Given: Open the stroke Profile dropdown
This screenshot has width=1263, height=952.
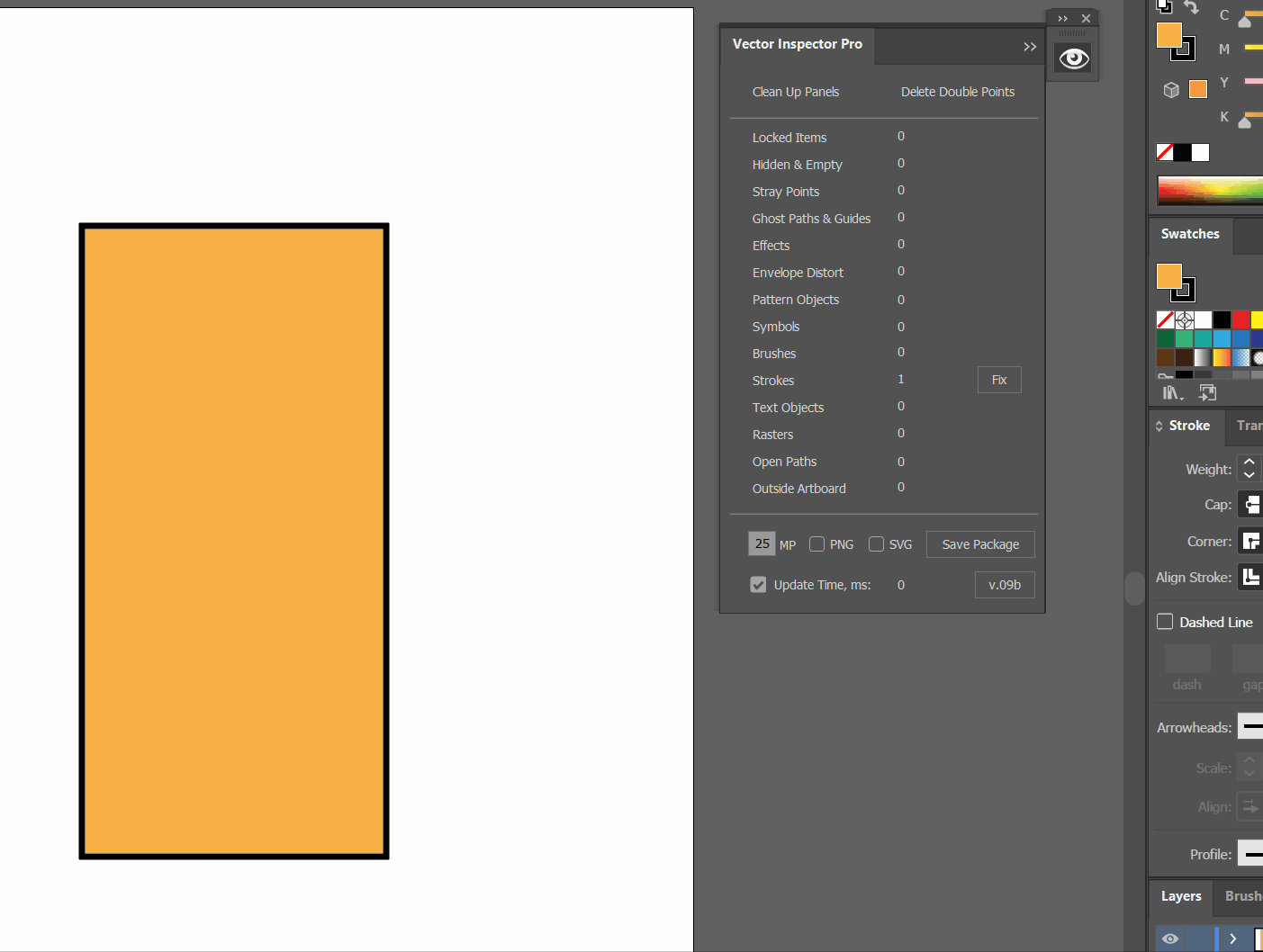Looking at the screenshot, I should tap(1251, 854).
